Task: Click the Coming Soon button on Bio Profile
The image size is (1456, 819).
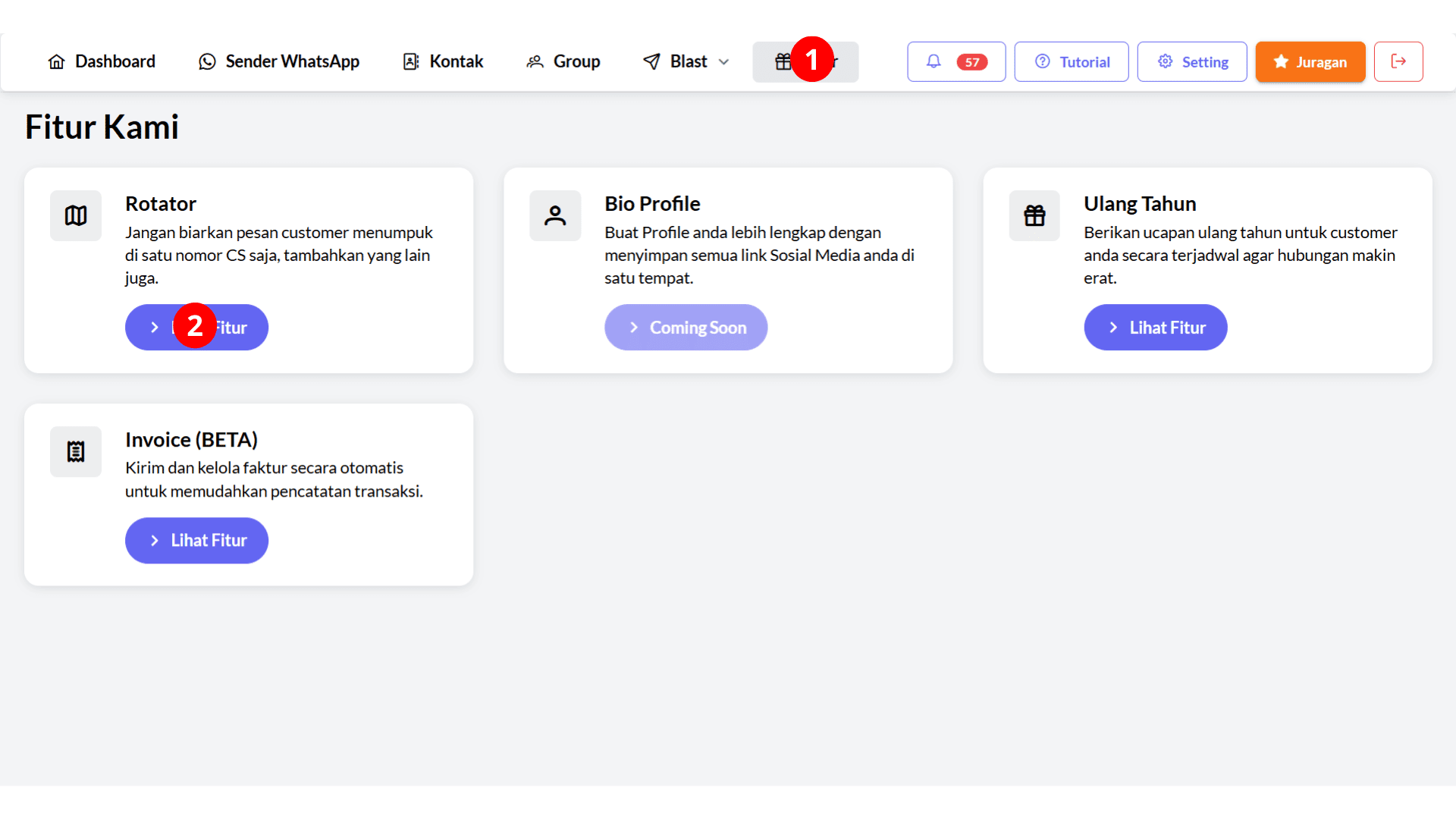Action: click(x=686, y=327)
